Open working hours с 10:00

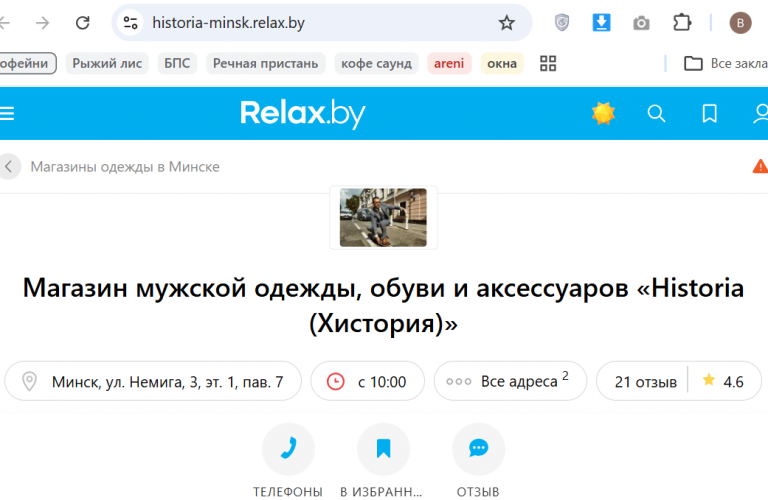point(367,381)
